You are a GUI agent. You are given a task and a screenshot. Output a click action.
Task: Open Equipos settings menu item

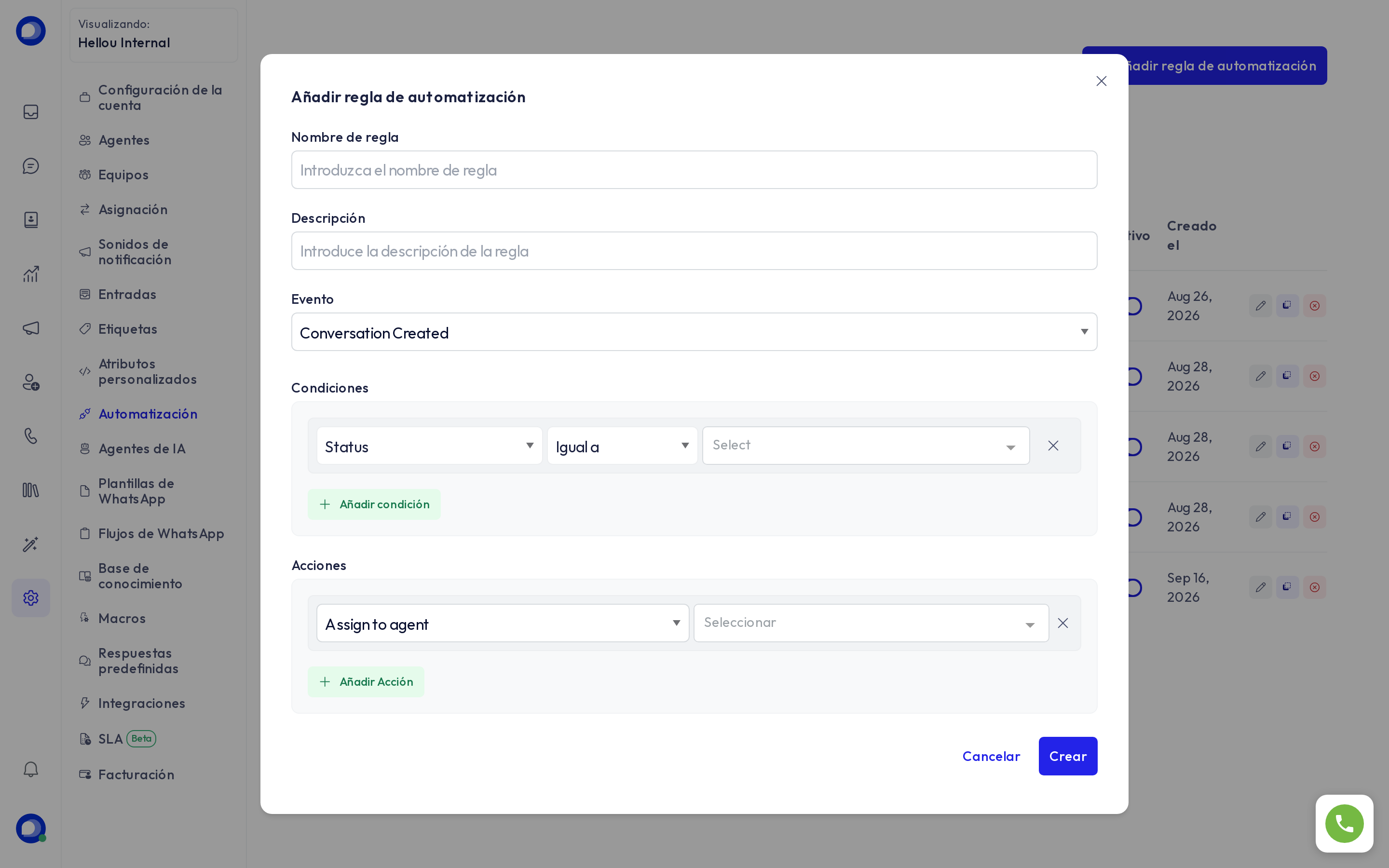[x=123, y=175]
